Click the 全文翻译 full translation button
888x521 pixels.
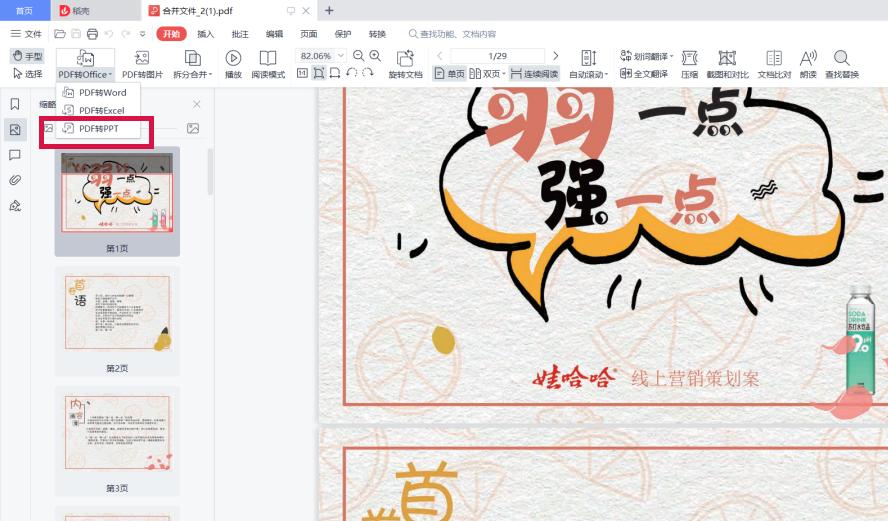click(x=644, y=74)
